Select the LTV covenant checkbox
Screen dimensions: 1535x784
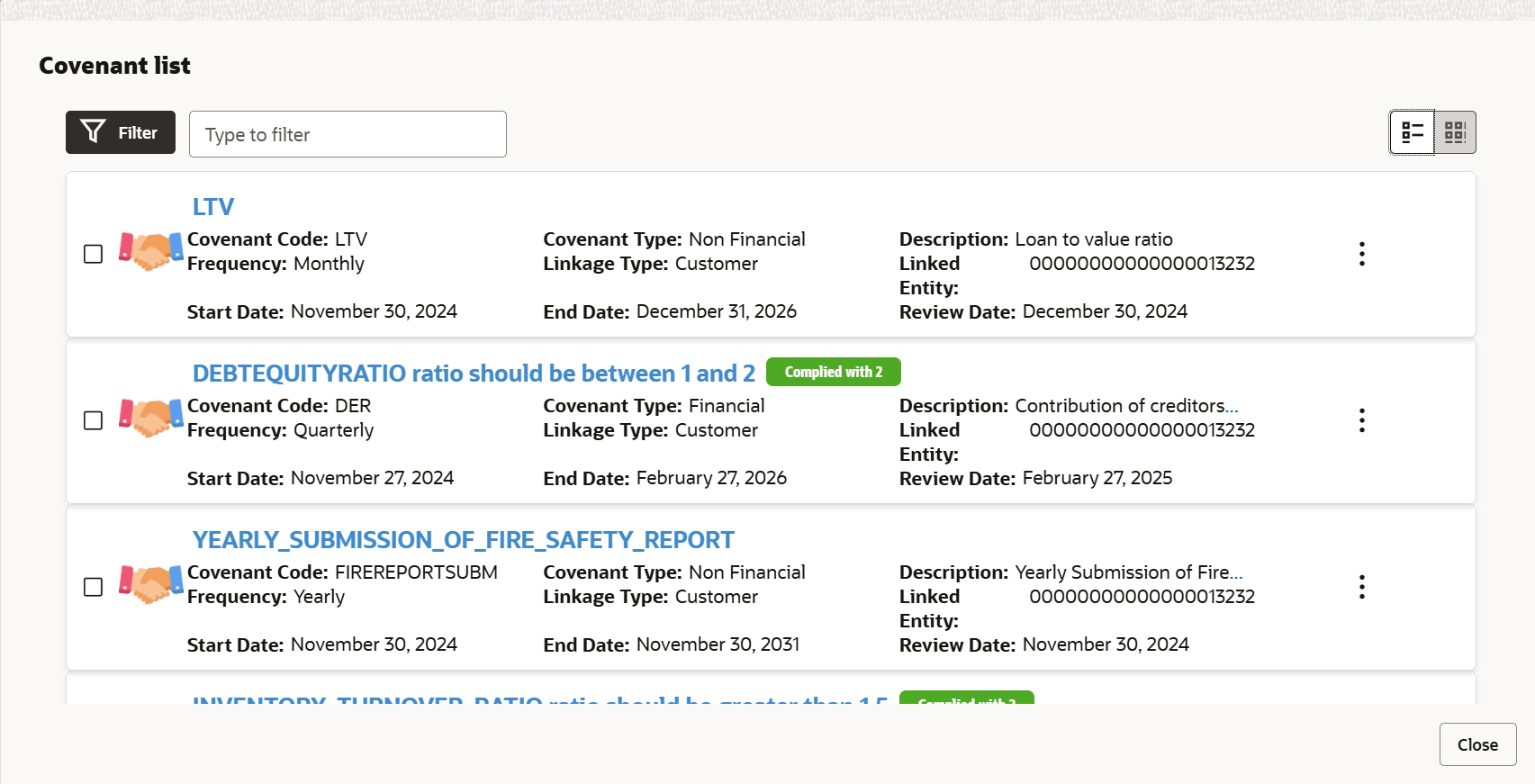pos(93,254)
